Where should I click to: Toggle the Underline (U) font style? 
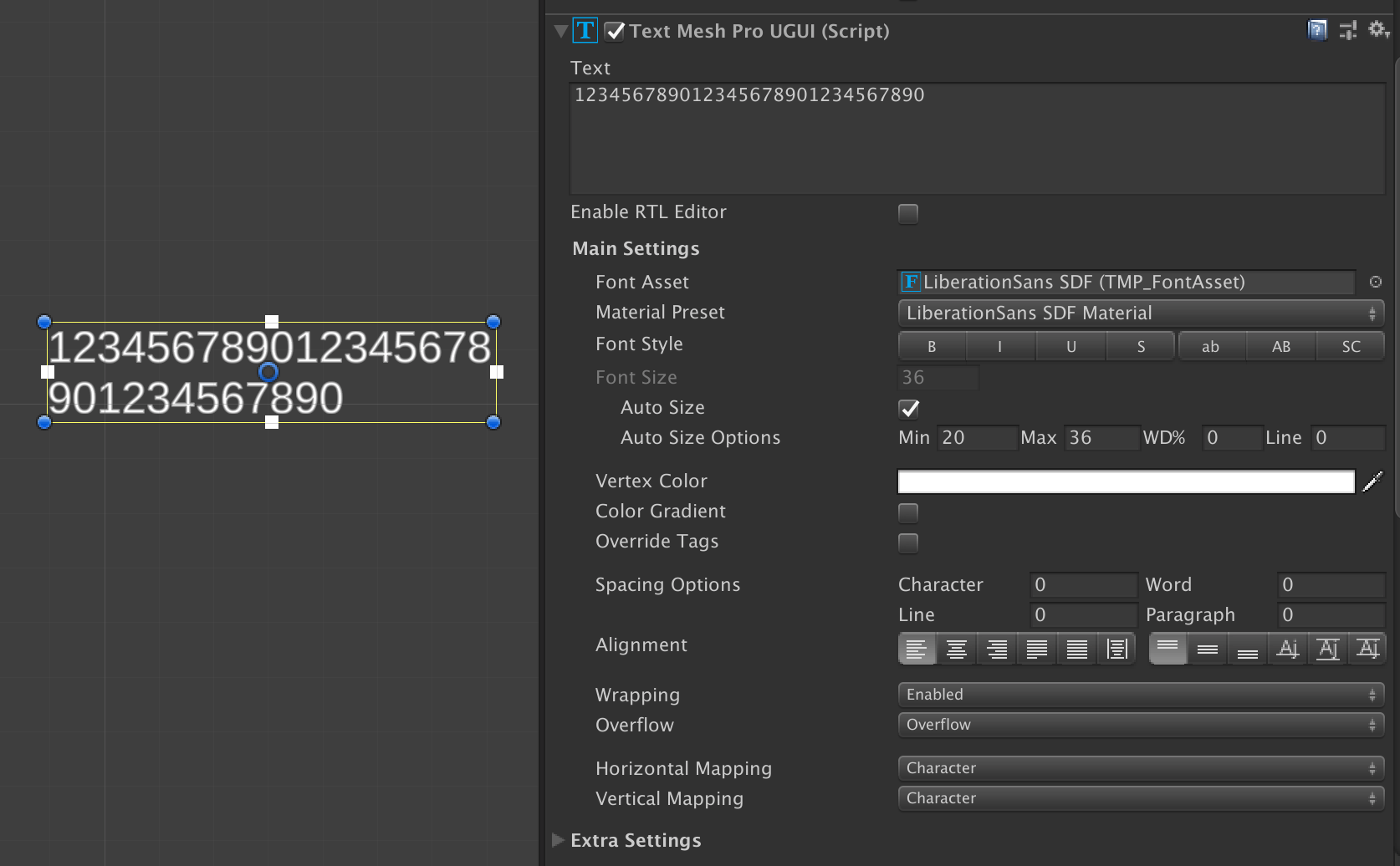click(x=1071, y=346)
